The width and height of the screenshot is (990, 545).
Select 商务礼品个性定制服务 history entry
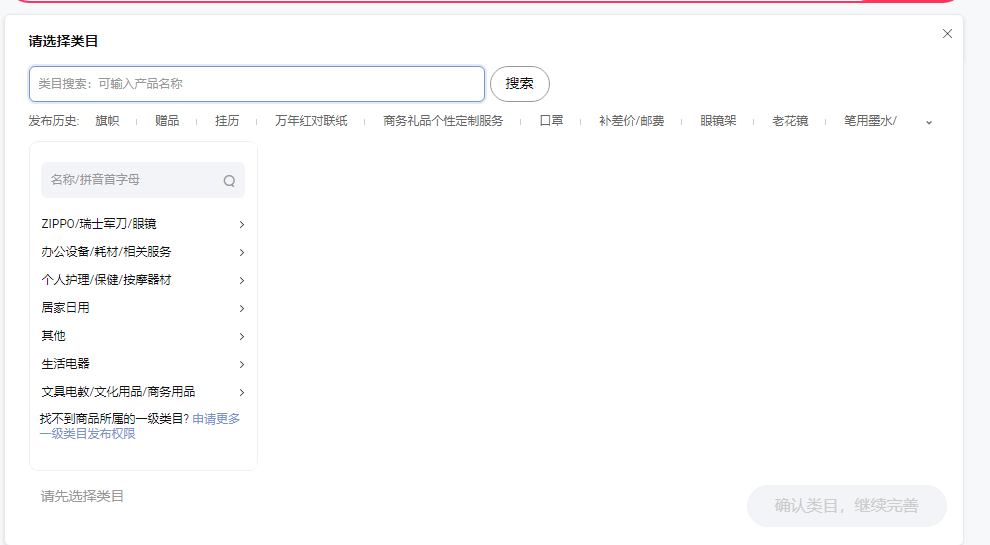[x=443, y=121]
